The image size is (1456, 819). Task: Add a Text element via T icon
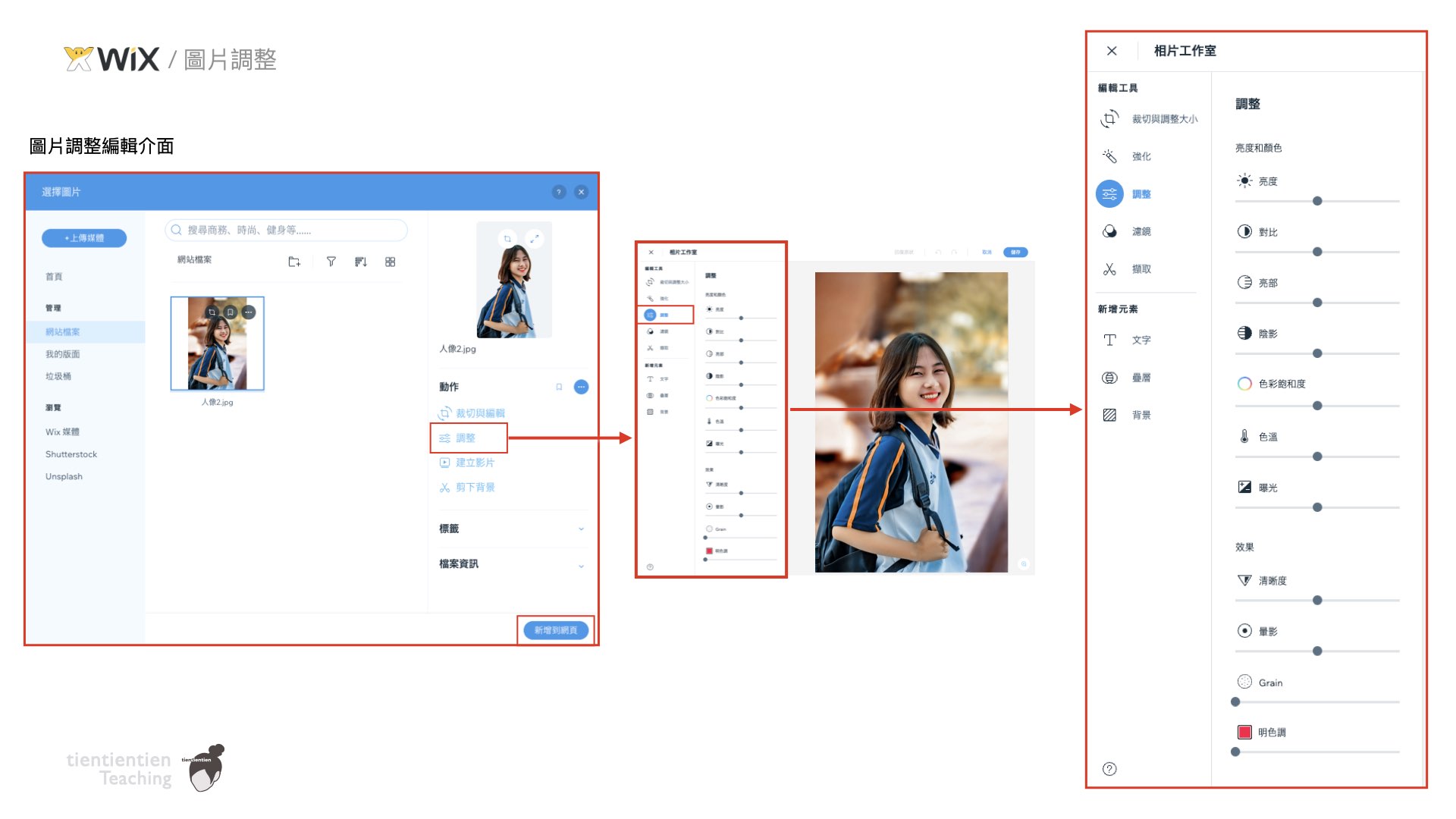click(x=1109, y=340)
